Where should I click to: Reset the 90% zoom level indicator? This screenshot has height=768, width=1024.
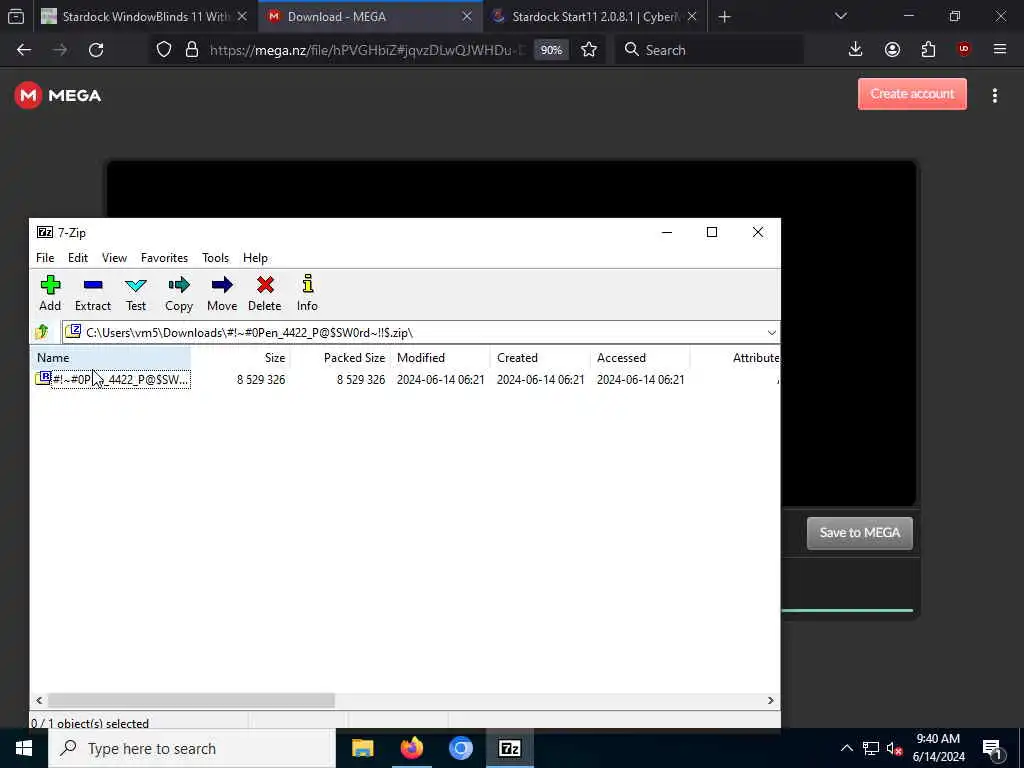coord(551,50)
